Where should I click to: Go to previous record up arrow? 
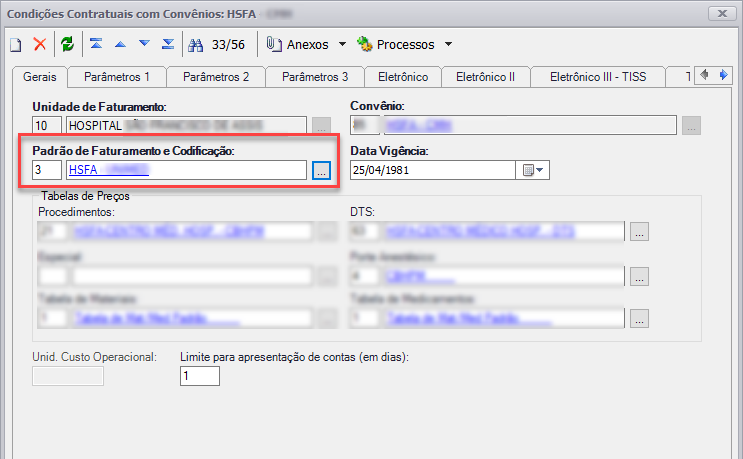[x=120, y=44]
